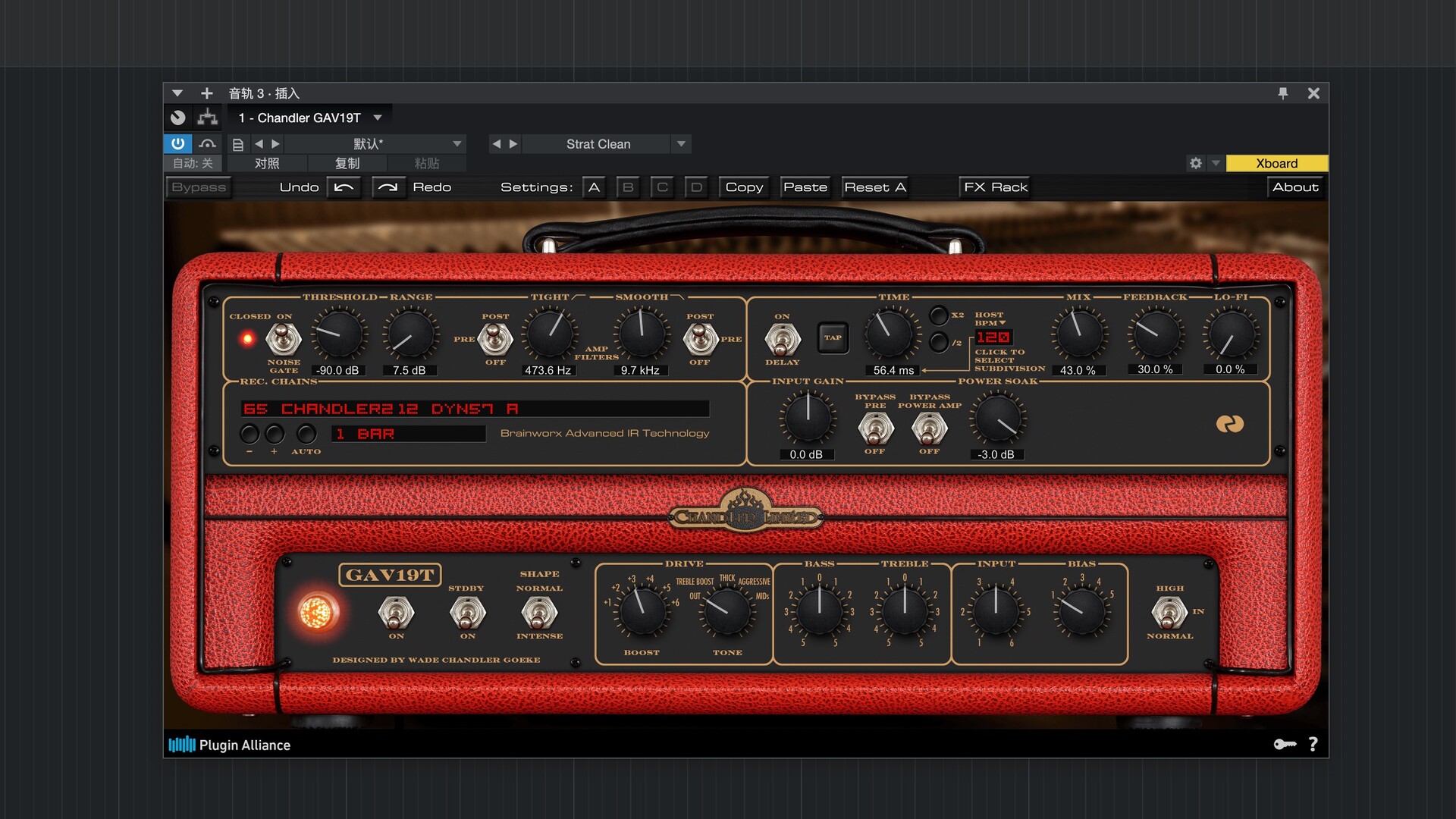
Task: Select settings slot A
Action: tap(594, 187)
